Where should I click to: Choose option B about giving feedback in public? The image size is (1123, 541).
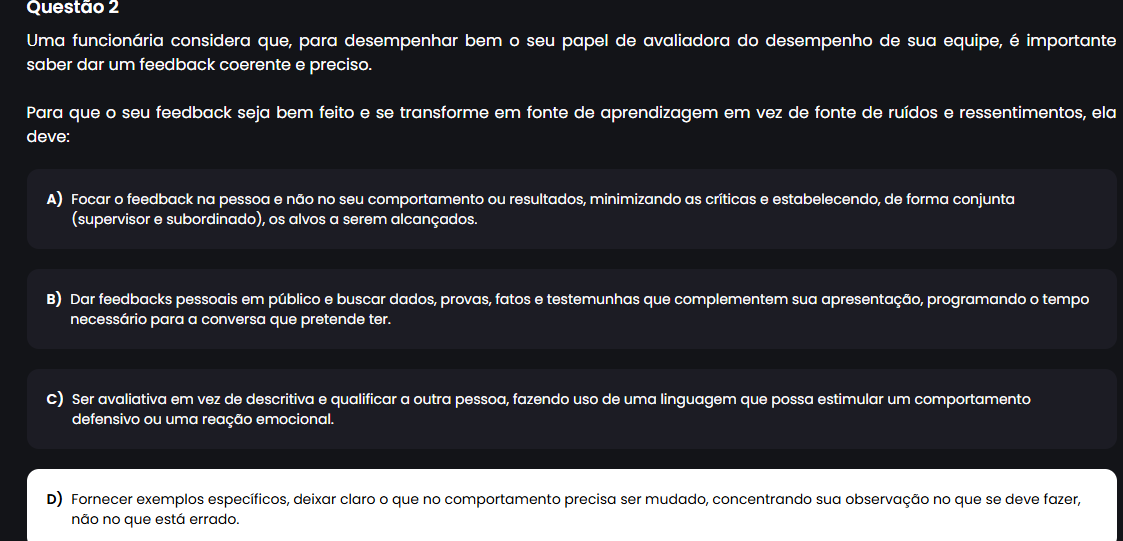tap(571, 309)
